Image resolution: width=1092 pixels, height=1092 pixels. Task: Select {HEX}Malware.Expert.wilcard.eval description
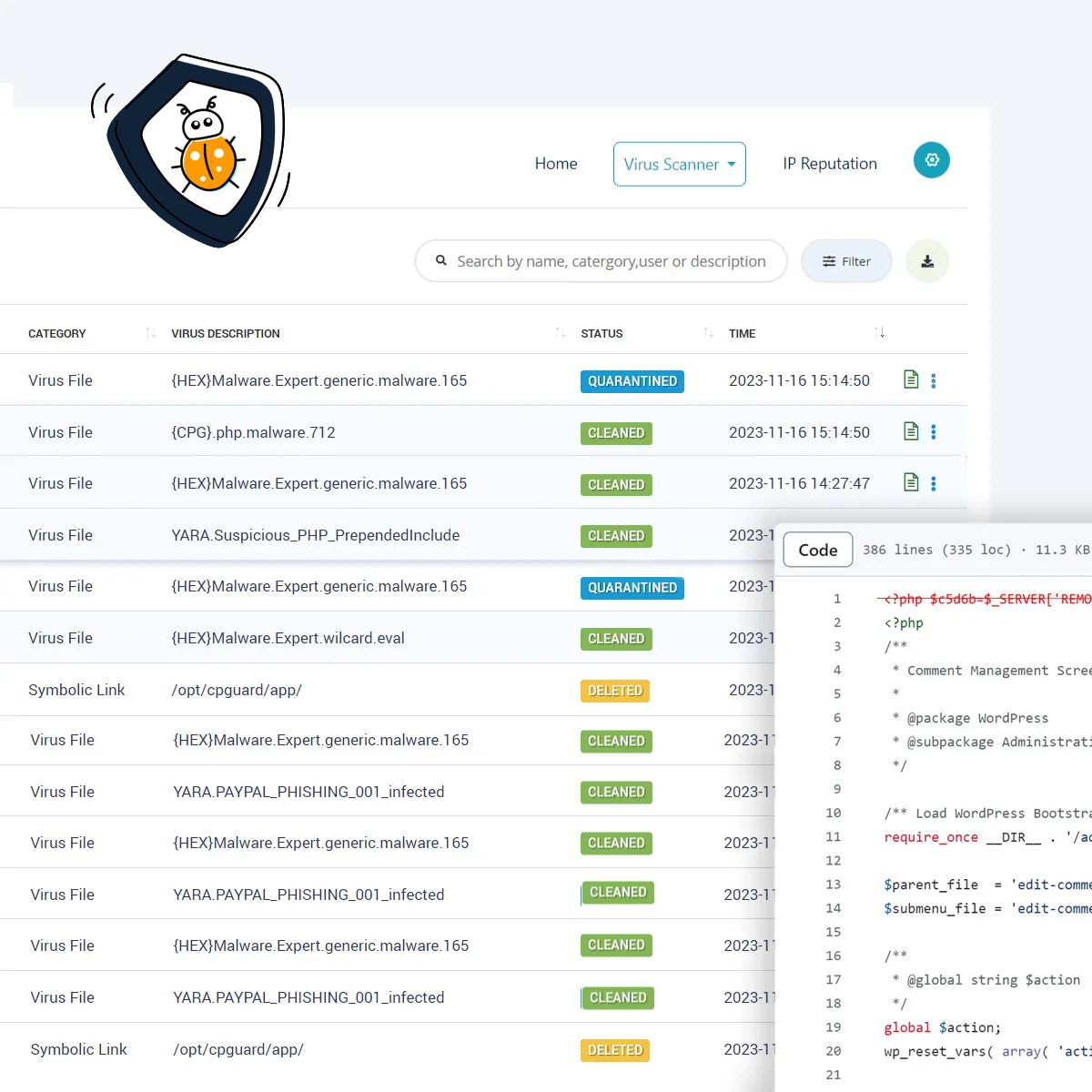point(288,638)
